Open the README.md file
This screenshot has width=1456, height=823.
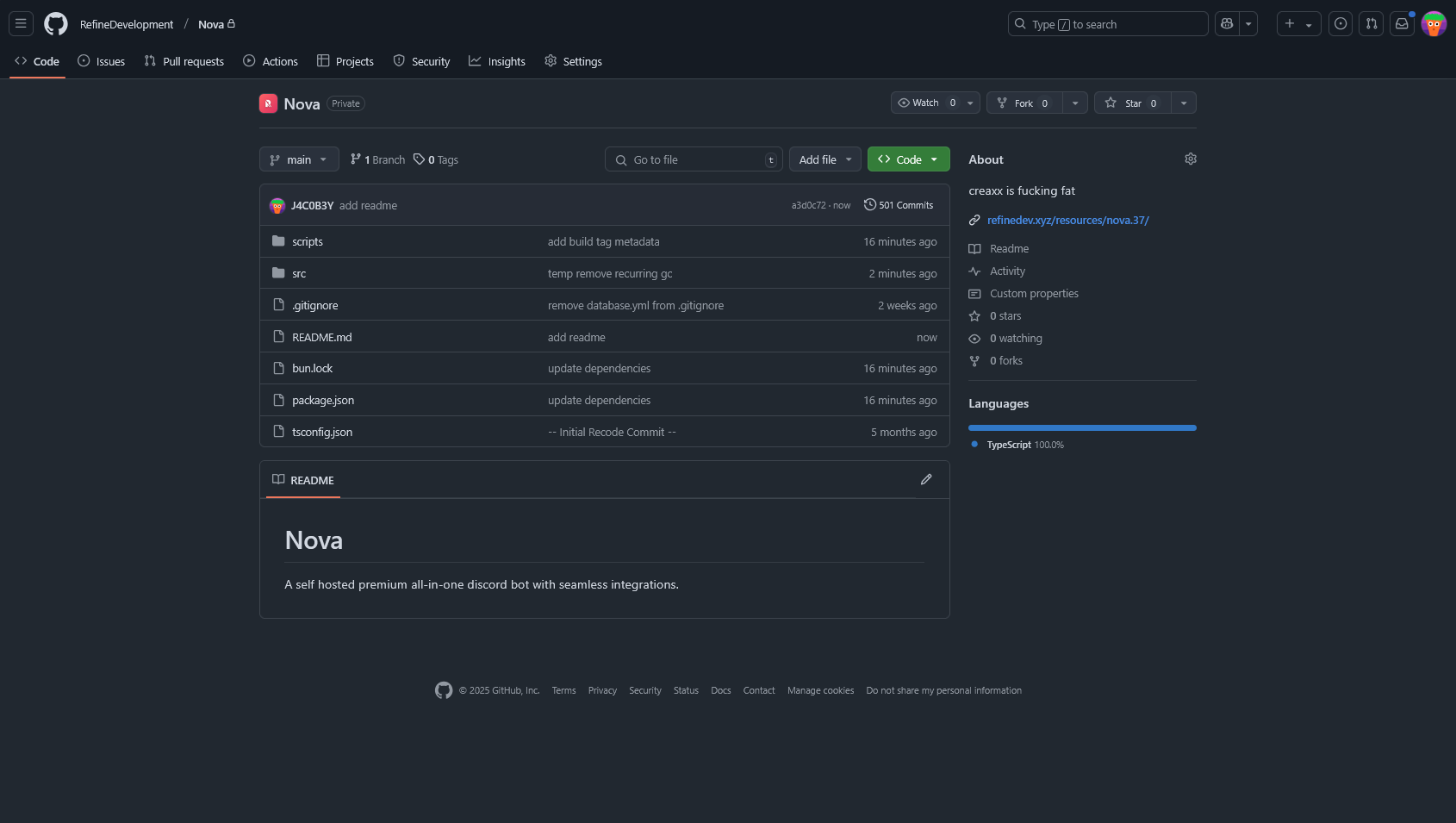point(322,337)
